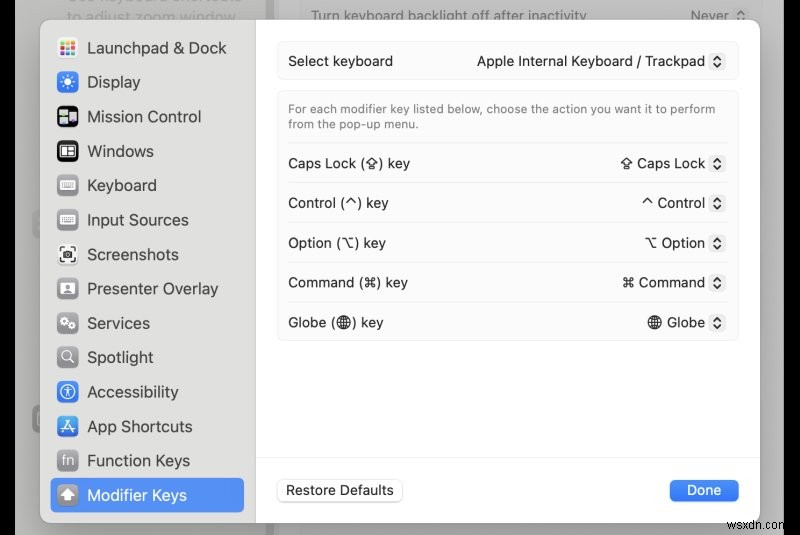This screenshot has height=535, width=800.
Task: Select the Services gears icon
Action: [x=67, y=323]
